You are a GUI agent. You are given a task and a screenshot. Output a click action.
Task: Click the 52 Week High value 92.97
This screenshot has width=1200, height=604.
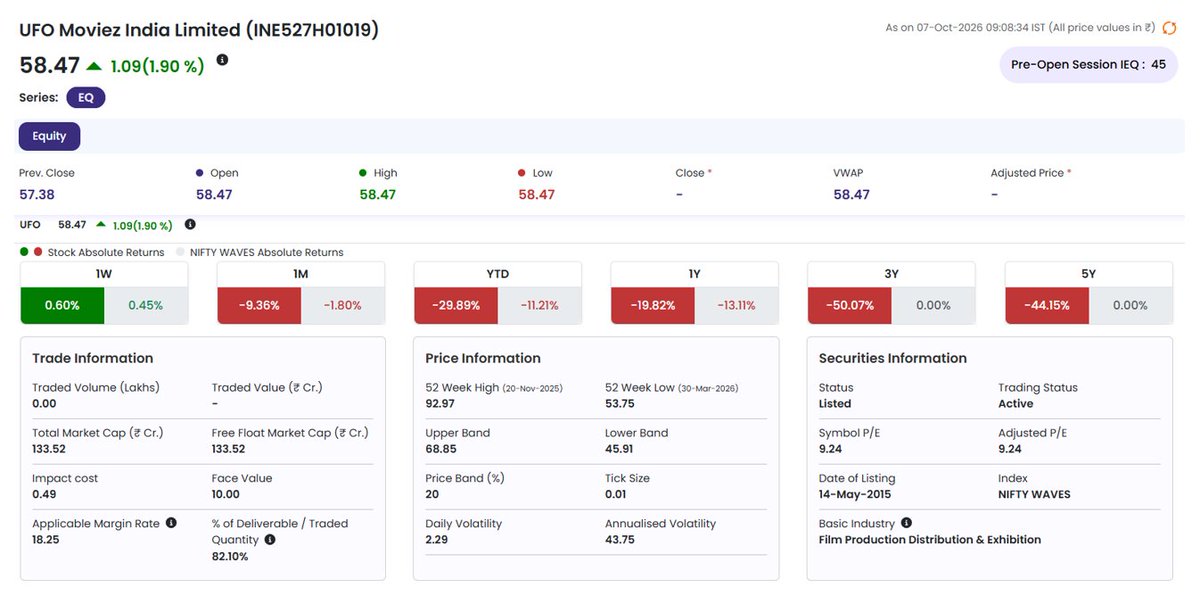442,404
